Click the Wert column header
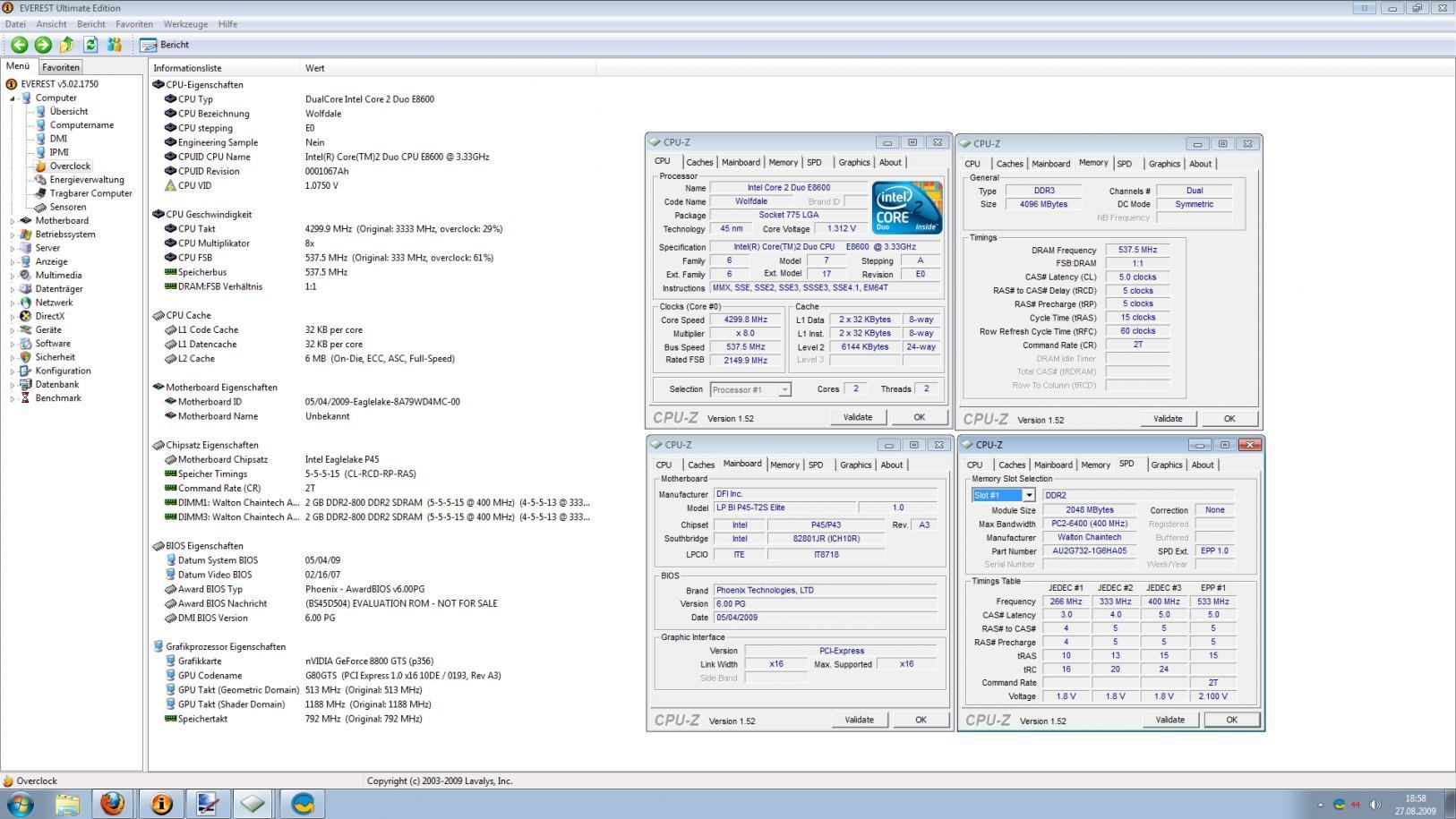1456x819 pixels. 315,68
